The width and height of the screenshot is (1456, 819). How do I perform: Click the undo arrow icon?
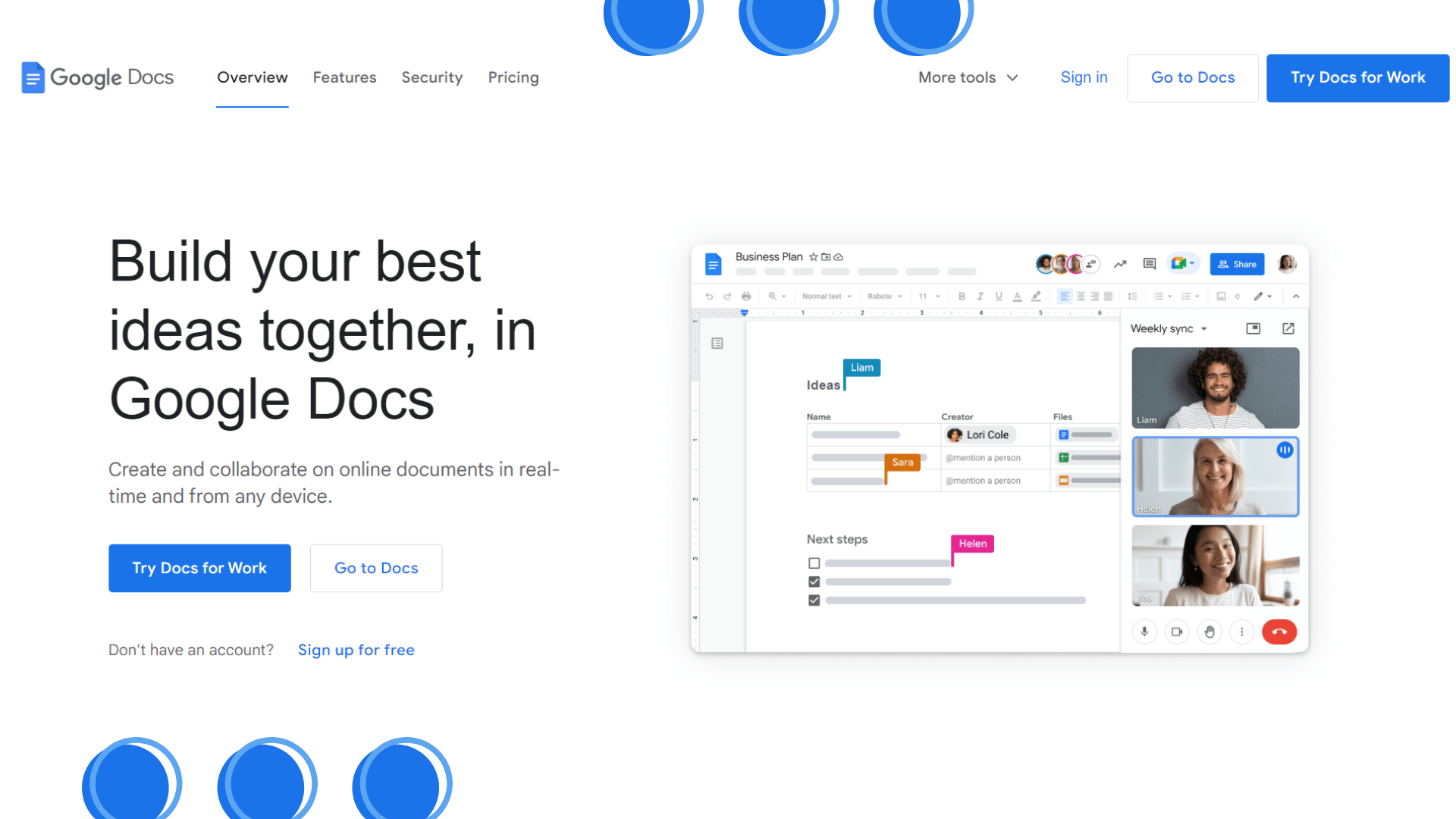click(x=709, y=297)
